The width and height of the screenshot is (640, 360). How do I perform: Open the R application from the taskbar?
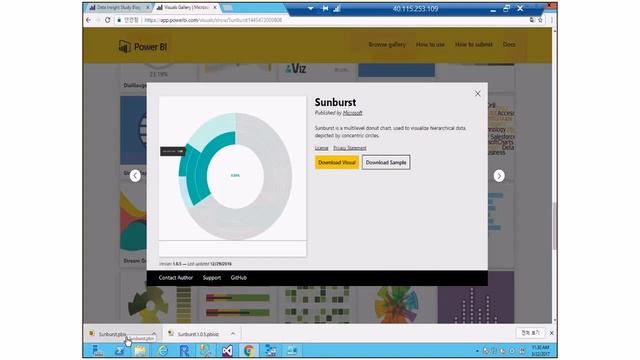click(x=184, y=351)
